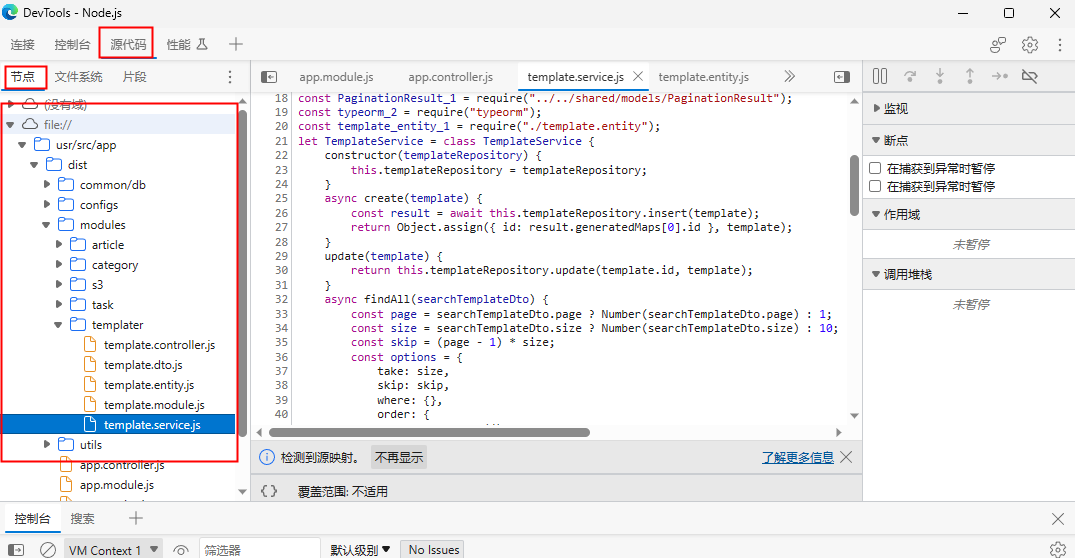
Task: Pretty print the code braces icon
Action: click(x=269, y=491)
